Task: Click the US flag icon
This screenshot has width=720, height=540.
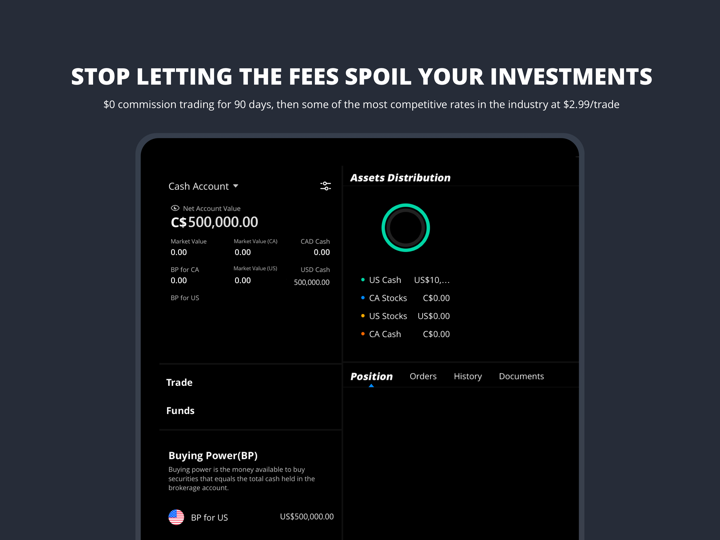Action: click(x=176, y=517)
